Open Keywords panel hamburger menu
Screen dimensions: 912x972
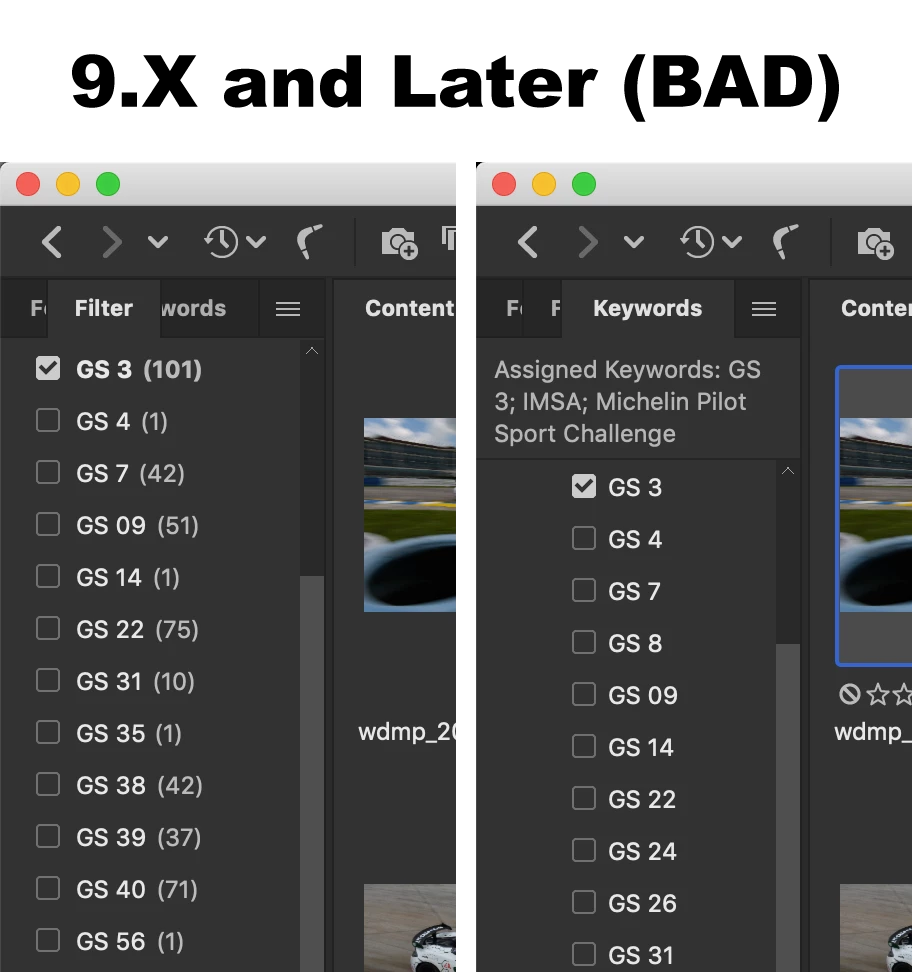[764, 309]
